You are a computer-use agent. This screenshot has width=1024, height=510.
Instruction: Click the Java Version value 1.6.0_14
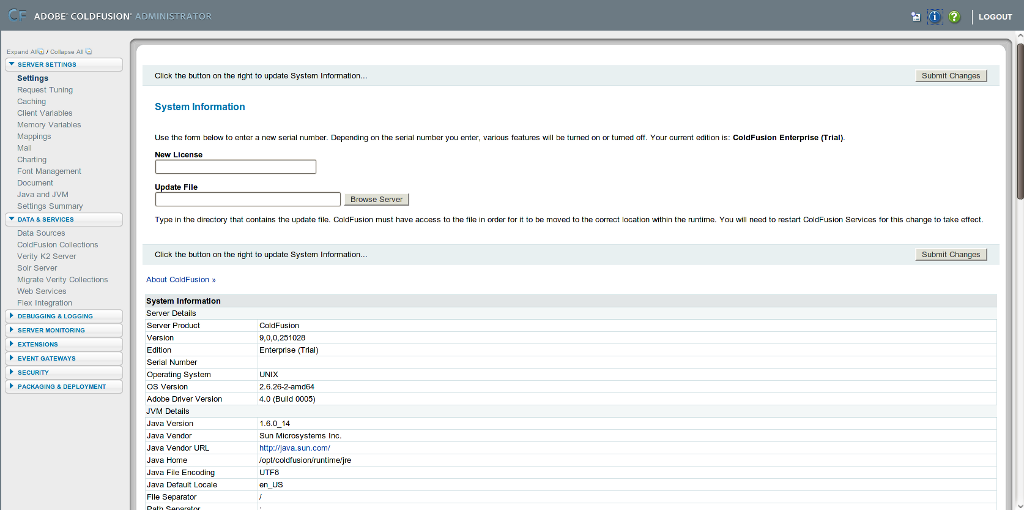tap(275, 424)
